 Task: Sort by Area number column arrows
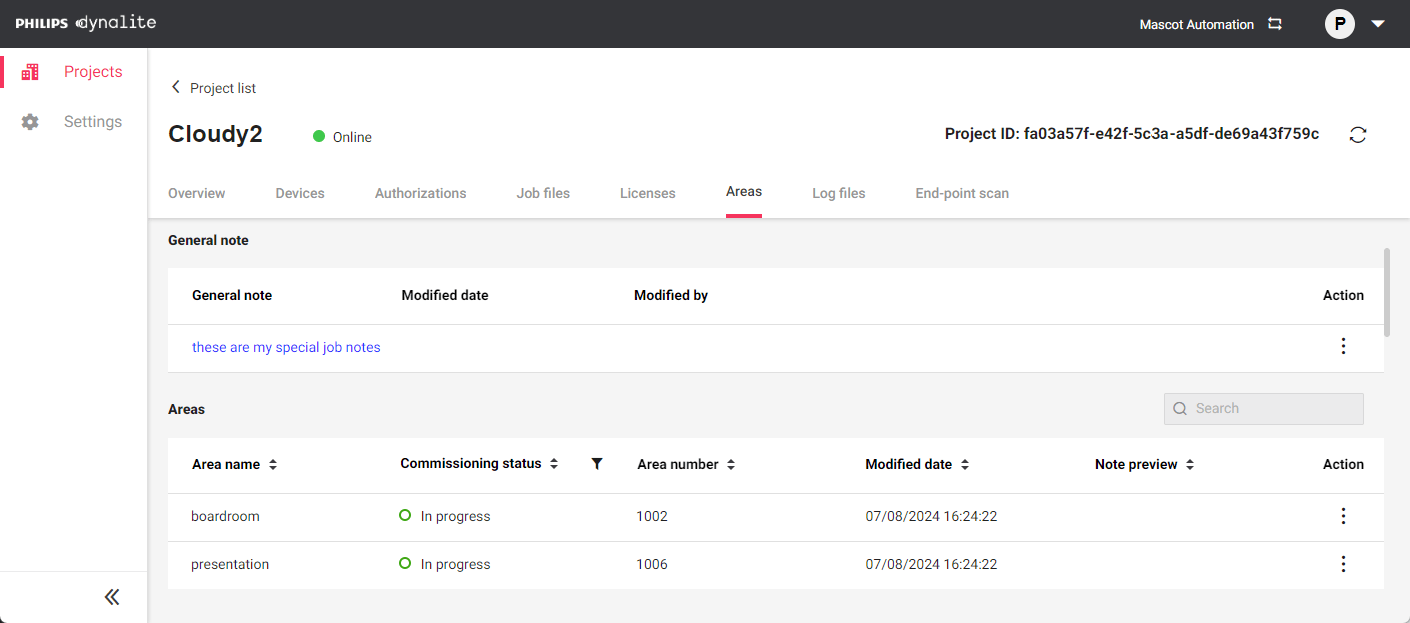pyautogui.click(x=731, y=465)
